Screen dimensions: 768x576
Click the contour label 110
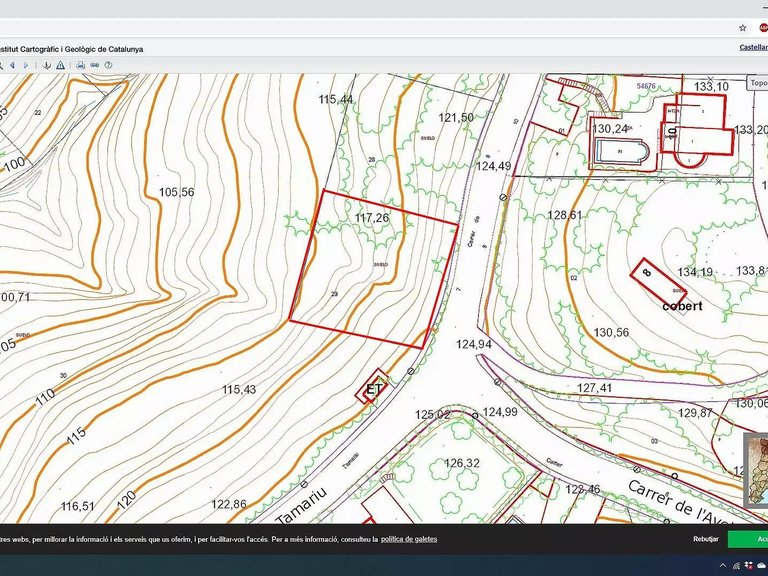tap(45, 397)
